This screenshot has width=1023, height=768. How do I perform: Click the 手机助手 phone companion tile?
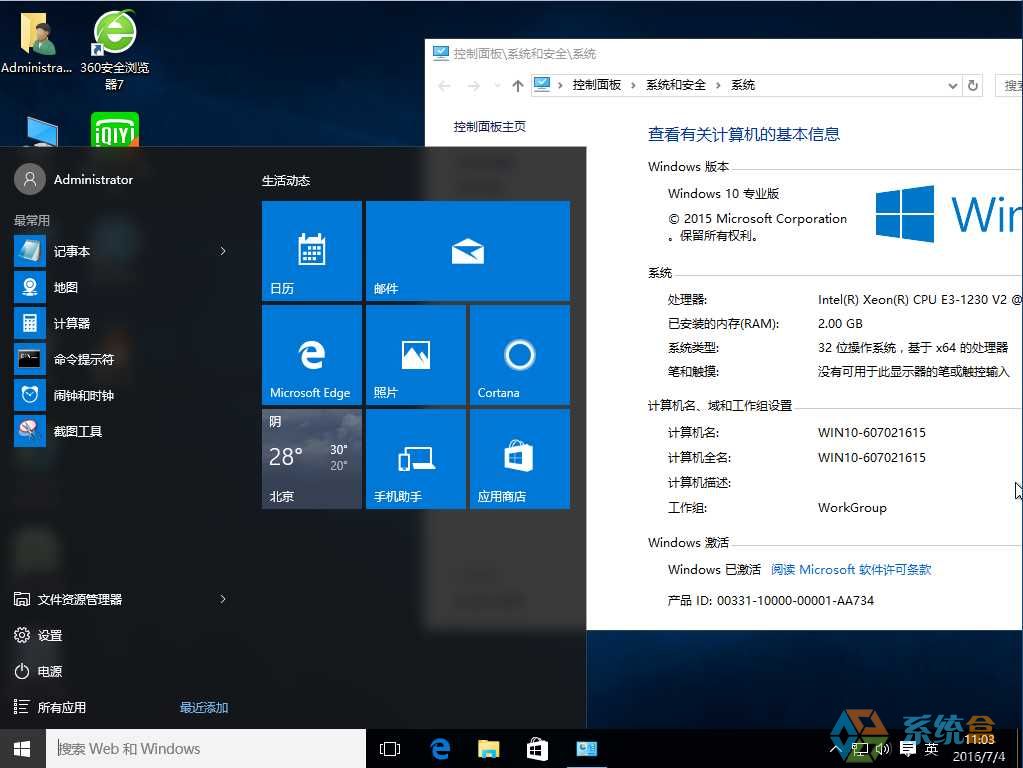[415, 459]
